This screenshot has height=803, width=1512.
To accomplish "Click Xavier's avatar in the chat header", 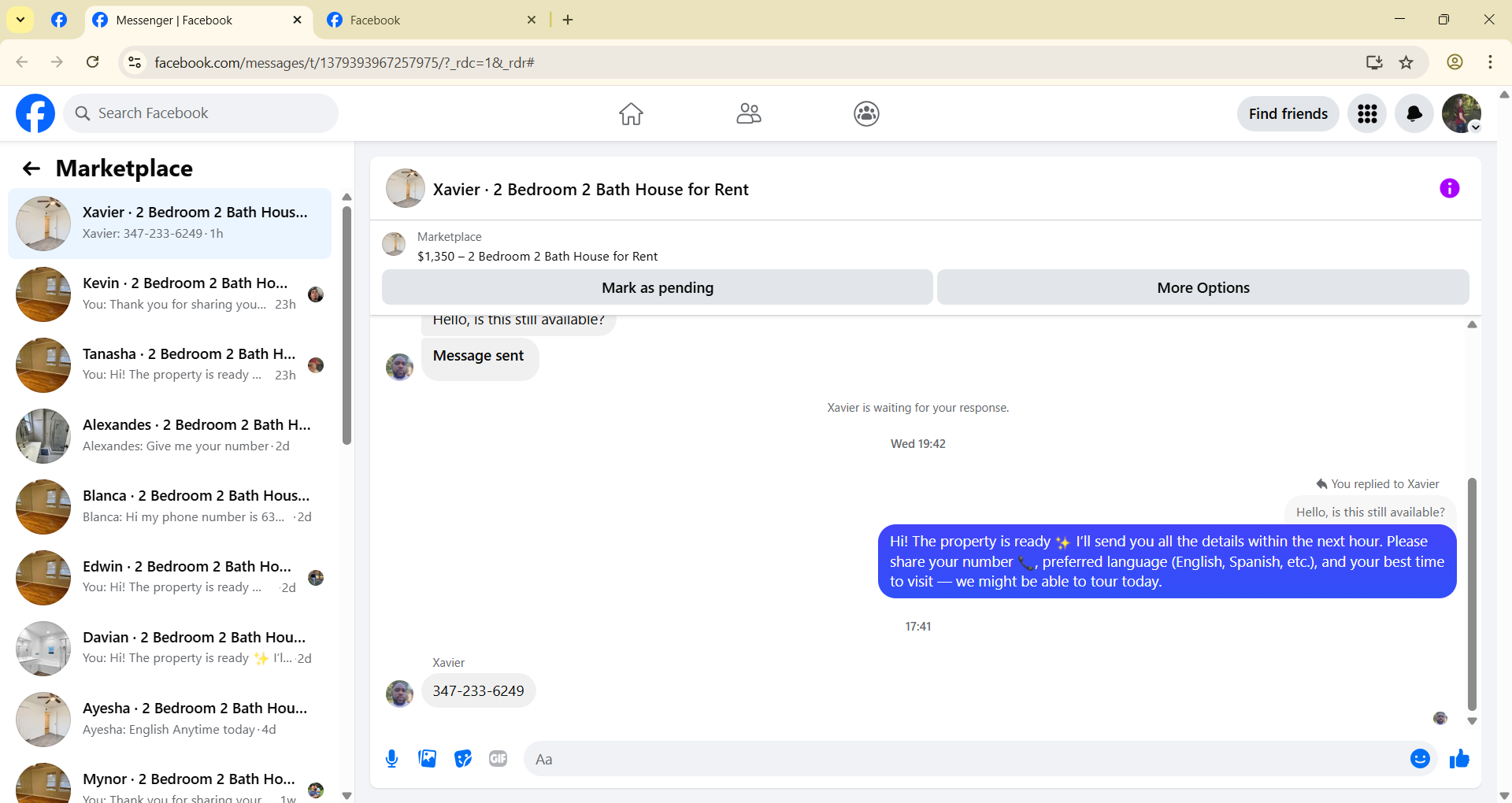I will 406,188.
